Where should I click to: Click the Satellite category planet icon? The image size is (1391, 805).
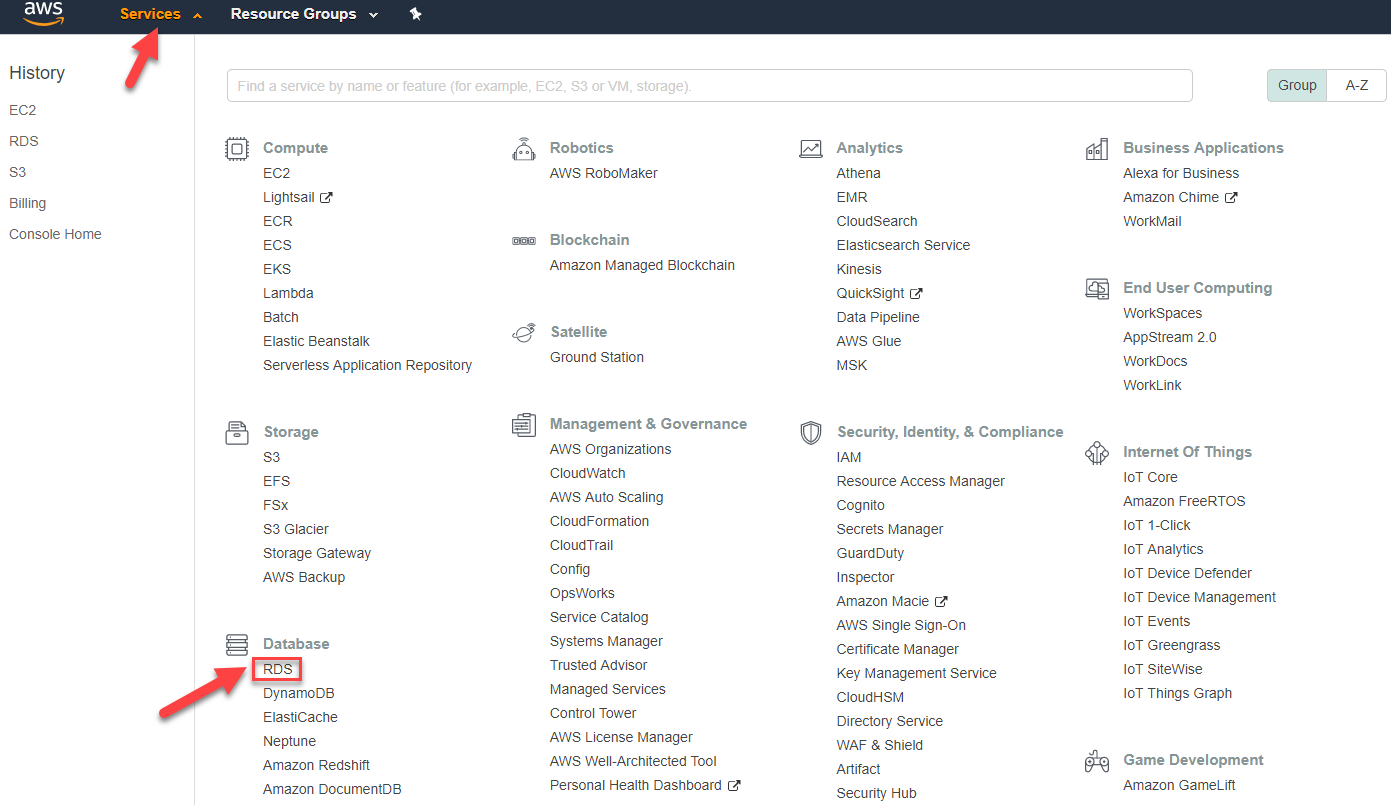pos(523,333)
